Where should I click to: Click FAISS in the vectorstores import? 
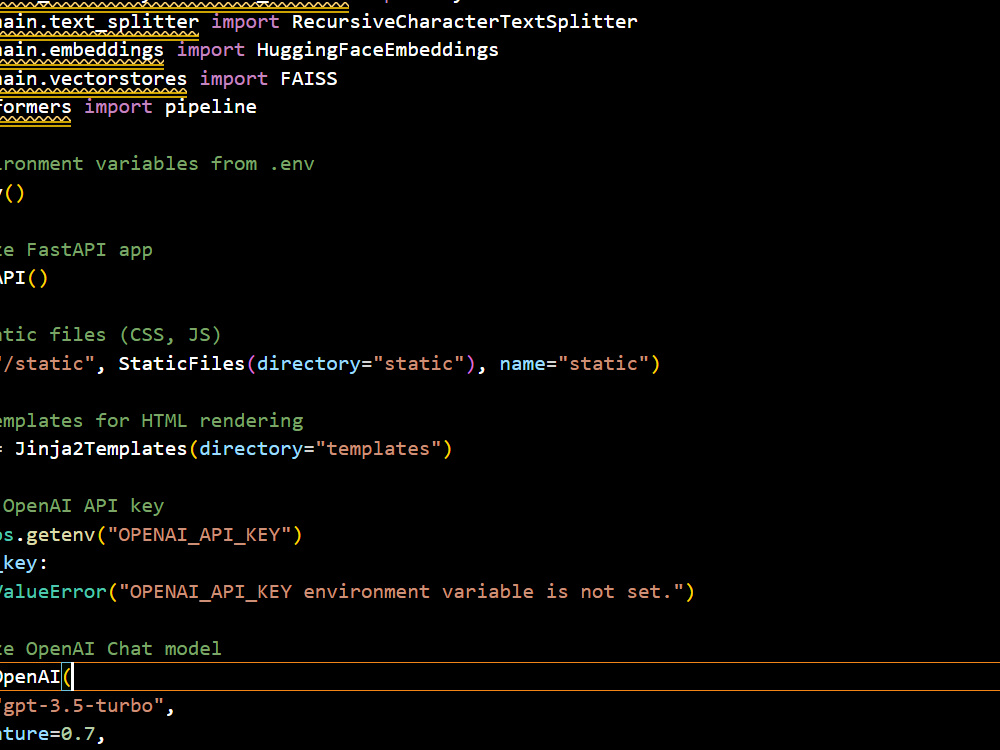[x=309, y=78]
